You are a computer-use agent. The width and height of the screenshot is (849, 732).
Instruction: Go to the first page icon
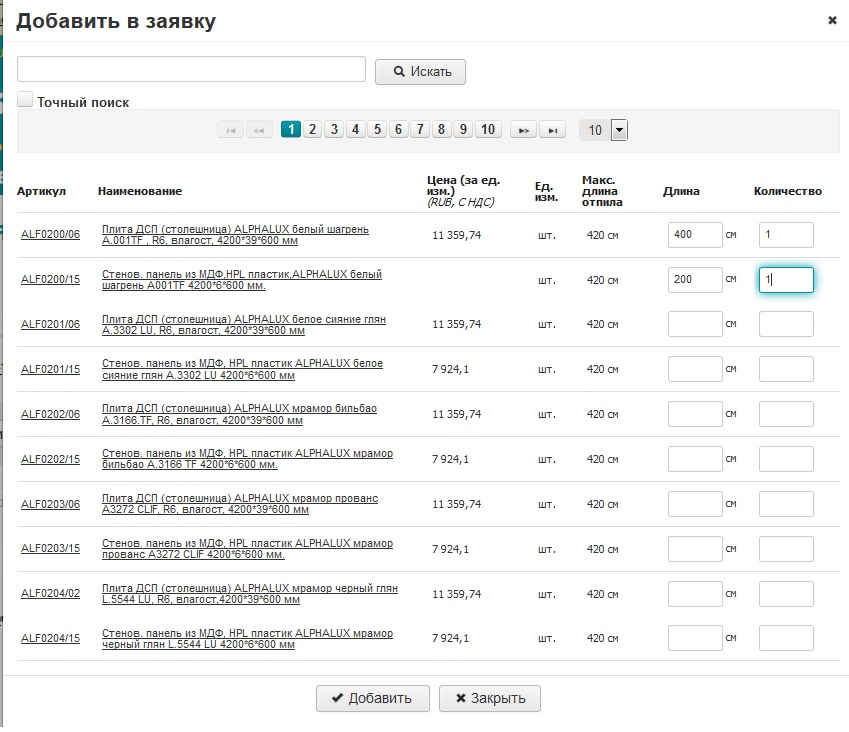tap(231, 130)
